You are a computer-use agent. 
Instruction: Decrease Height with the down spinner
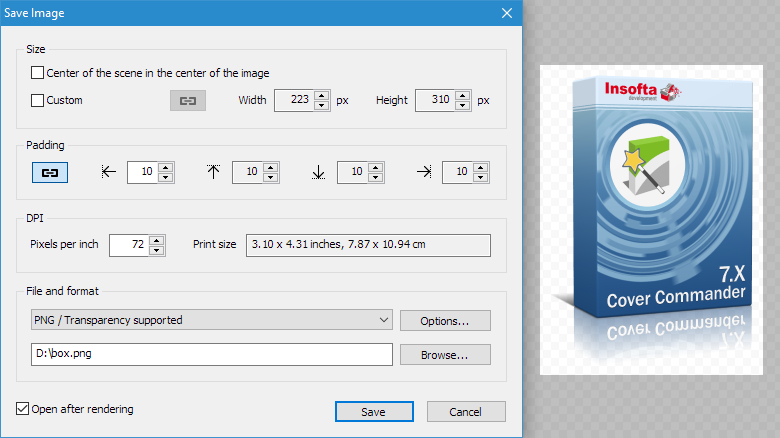[463, 106]
